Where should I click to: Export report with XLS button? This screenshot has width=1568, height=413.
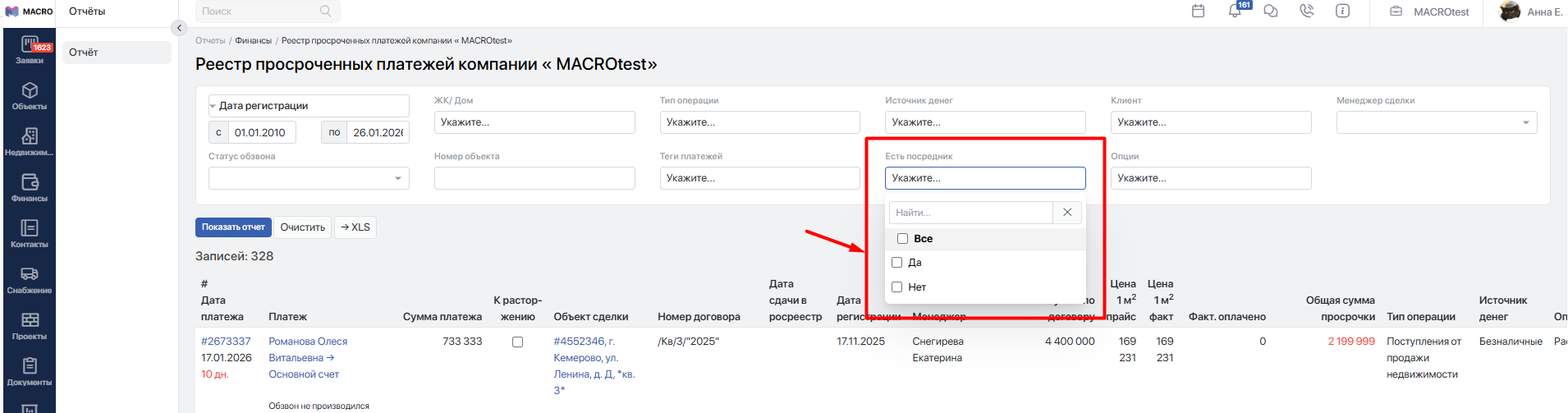tap(355, 227)
